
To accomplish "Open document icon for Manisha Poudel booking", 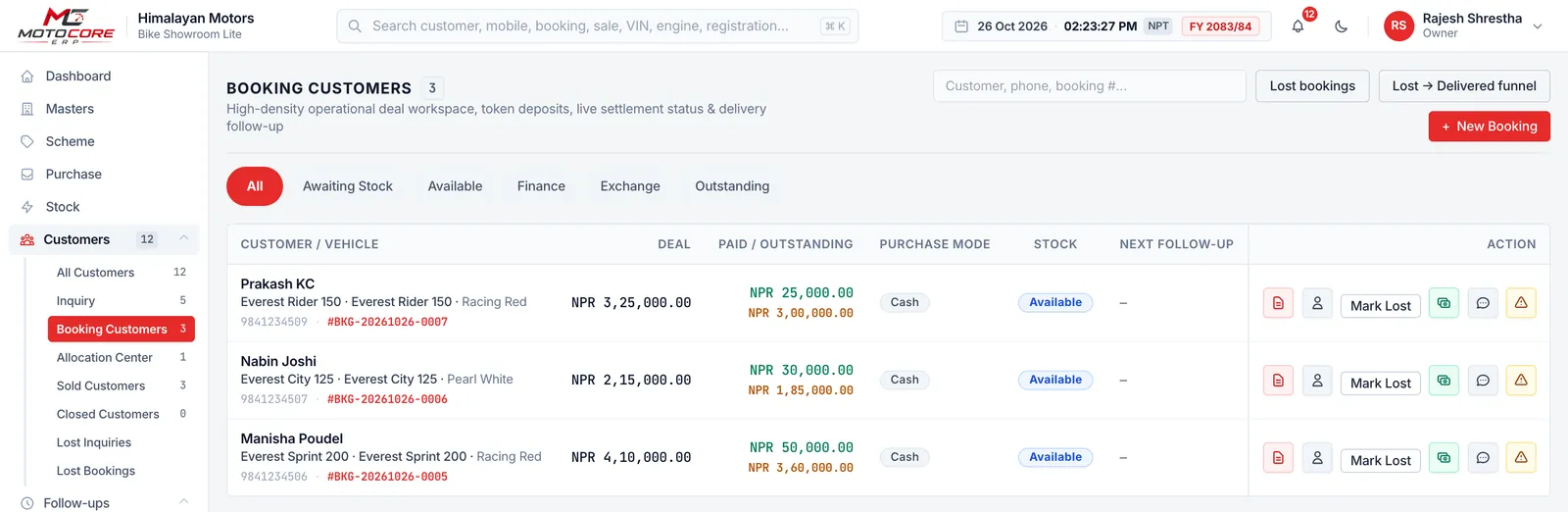I will [1278, 458].
